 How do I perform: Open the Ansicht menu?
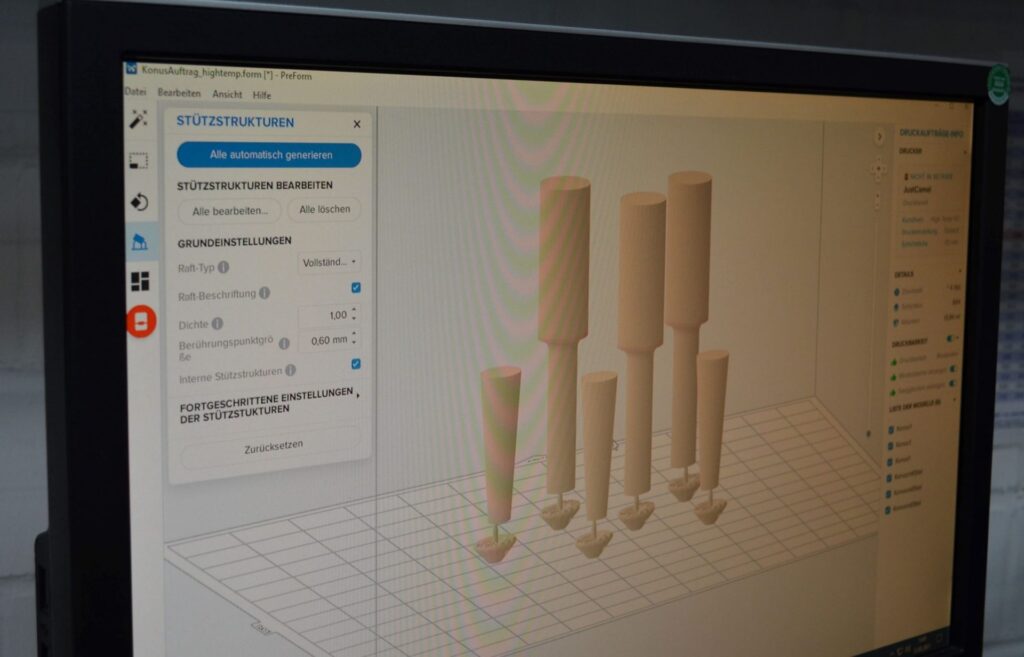227,94
